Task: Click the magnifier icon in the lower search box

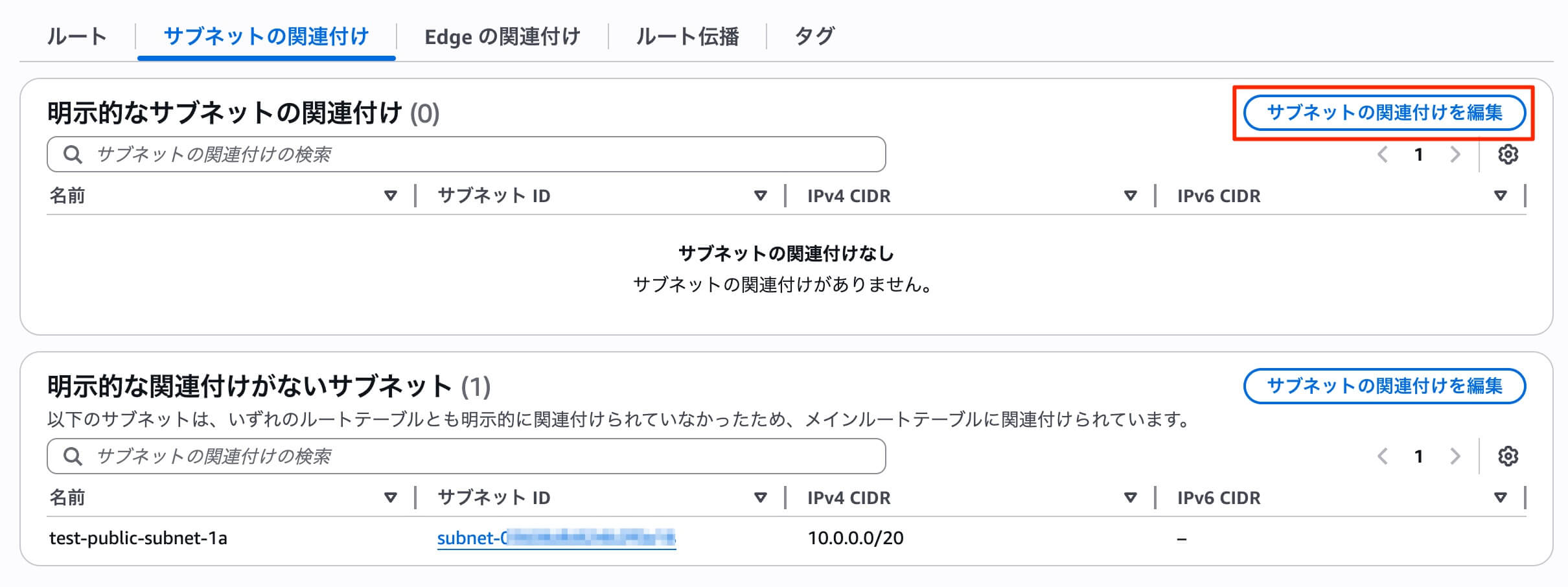Action: (73, 455)
